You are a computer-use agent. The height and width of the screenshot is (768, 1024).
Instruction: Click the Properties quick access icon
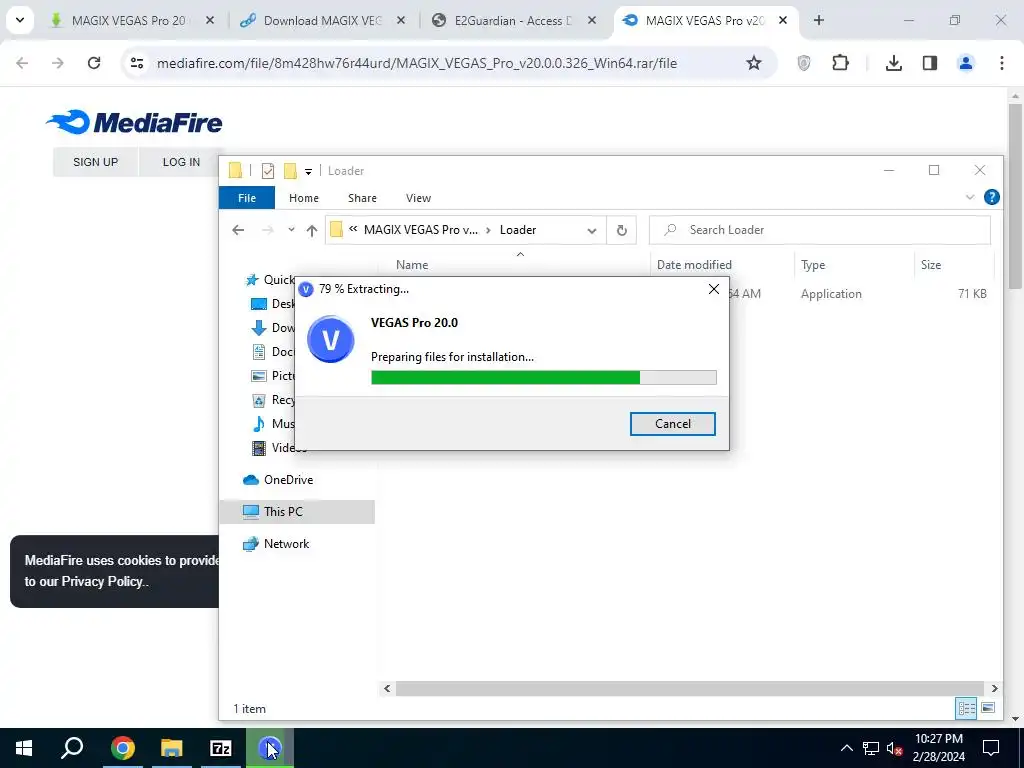pos(268,171)
